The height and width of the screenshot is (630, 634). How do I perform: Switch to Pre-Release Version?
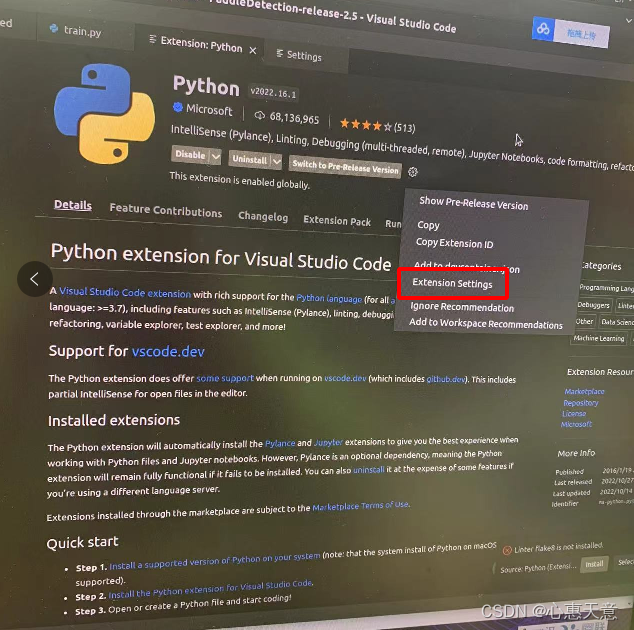click(345, 167)
